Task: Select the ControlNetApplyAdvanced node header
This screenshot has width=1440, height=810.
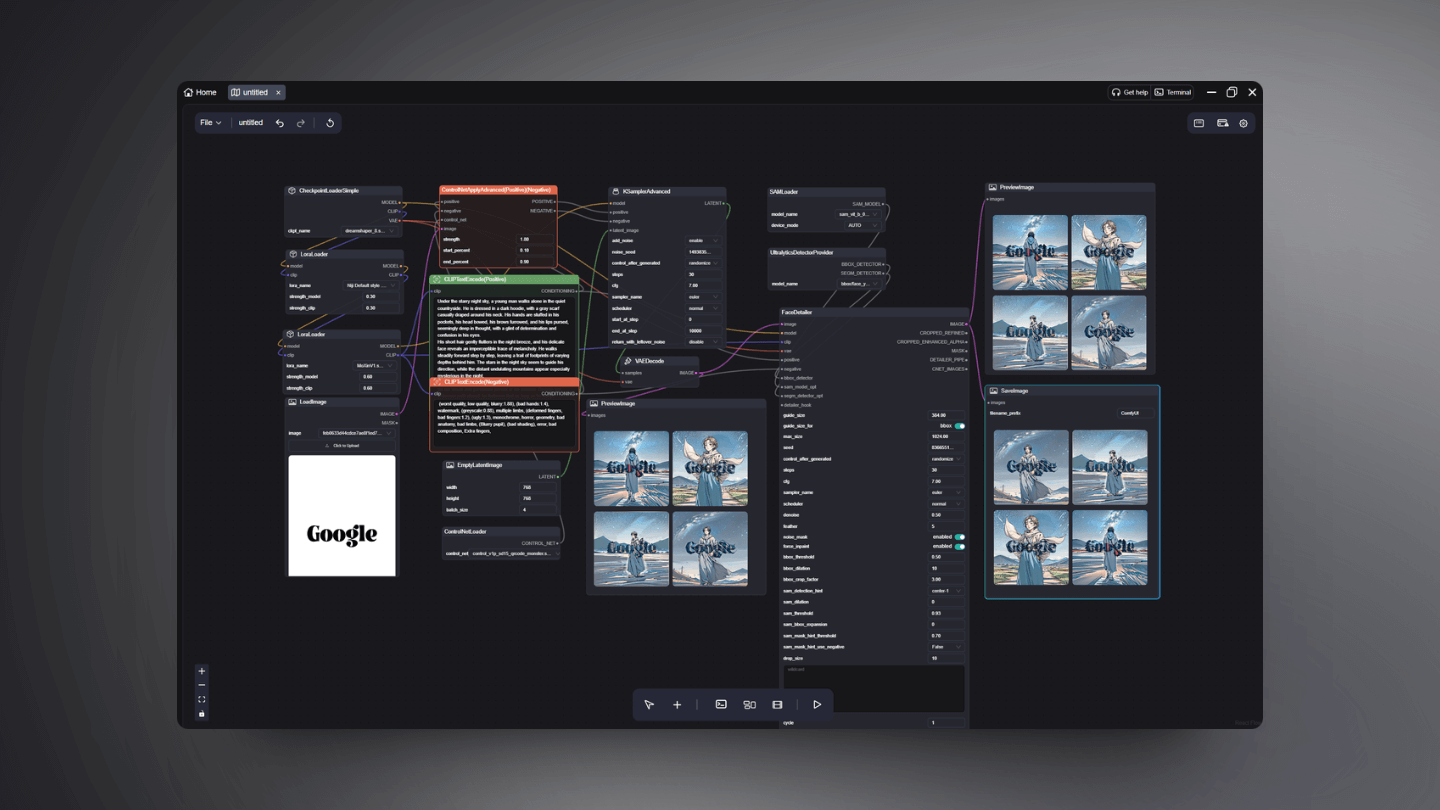Action: click(x=498, y=189)
